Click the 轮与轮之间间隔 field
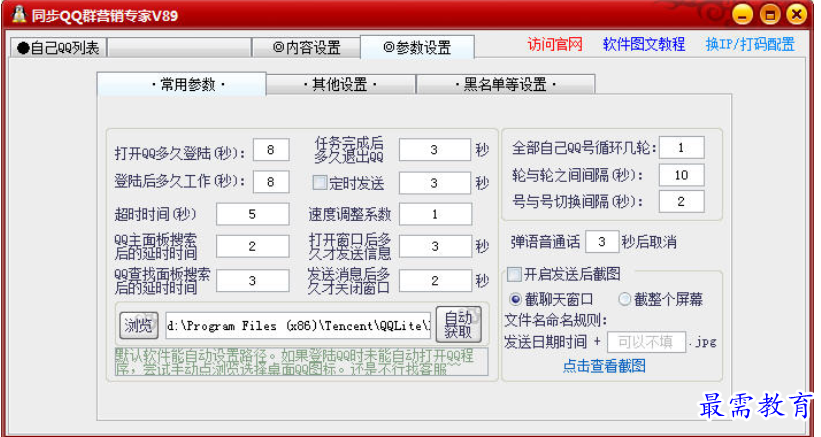Screen dimensions: 821x437 point(681,175)
